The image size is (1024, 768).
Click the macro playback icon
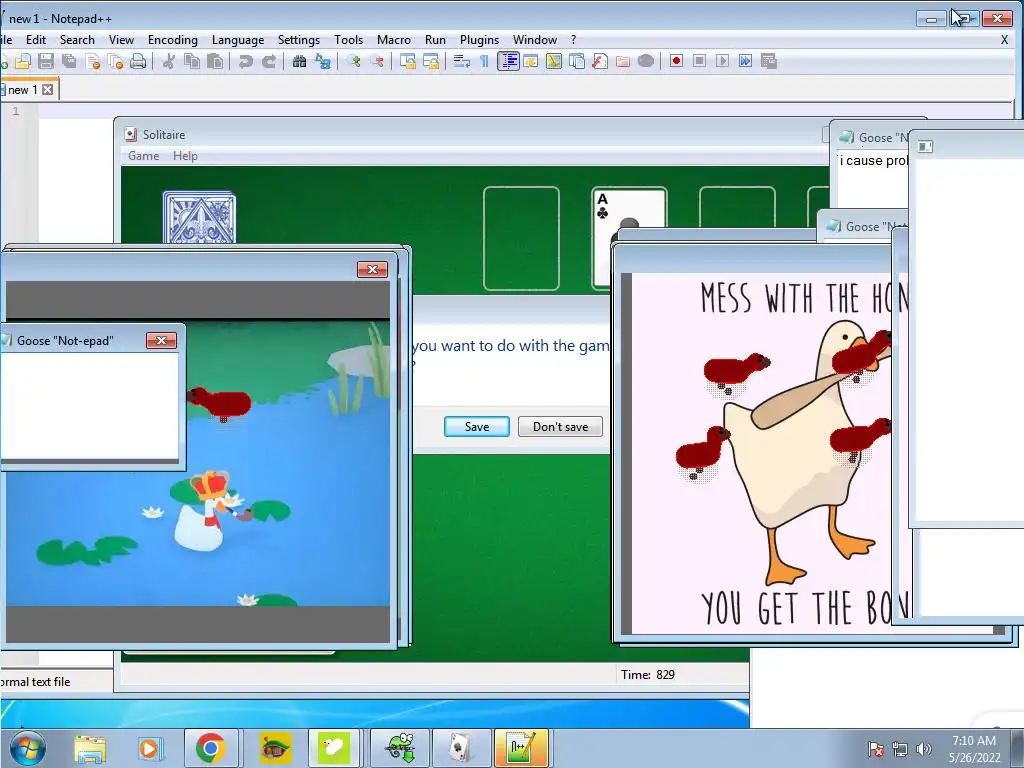(x=722, y=61)
